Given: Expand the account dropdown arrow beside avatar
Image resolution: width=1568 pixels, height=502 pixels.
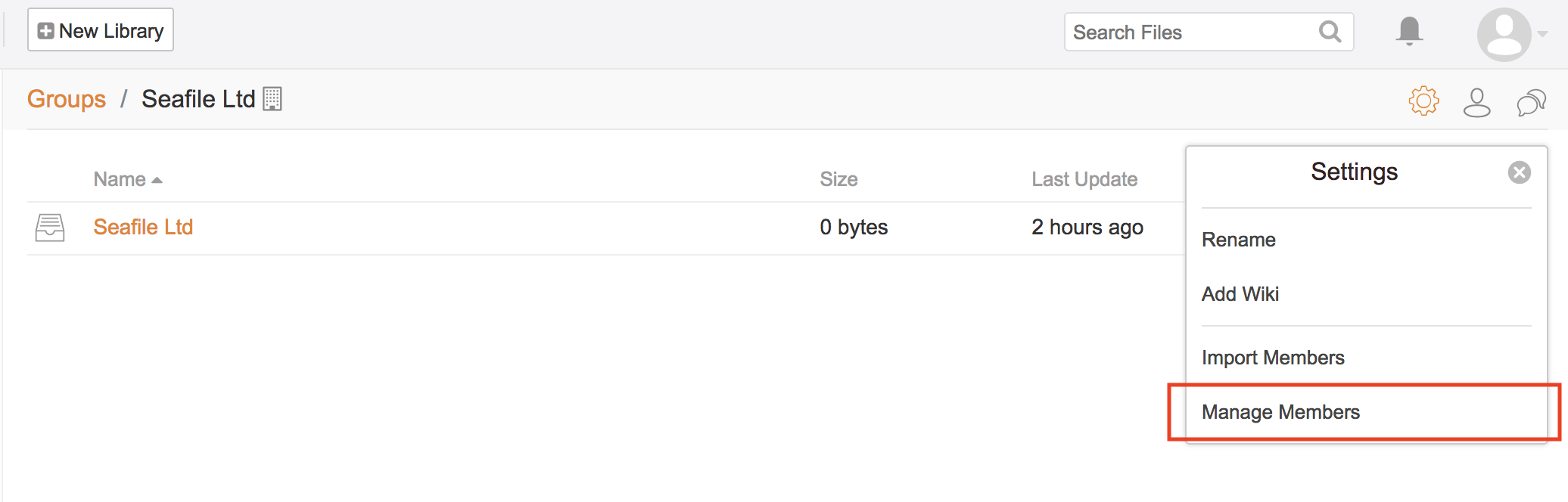Looking at the screenshot, I should click(1542, 34).
